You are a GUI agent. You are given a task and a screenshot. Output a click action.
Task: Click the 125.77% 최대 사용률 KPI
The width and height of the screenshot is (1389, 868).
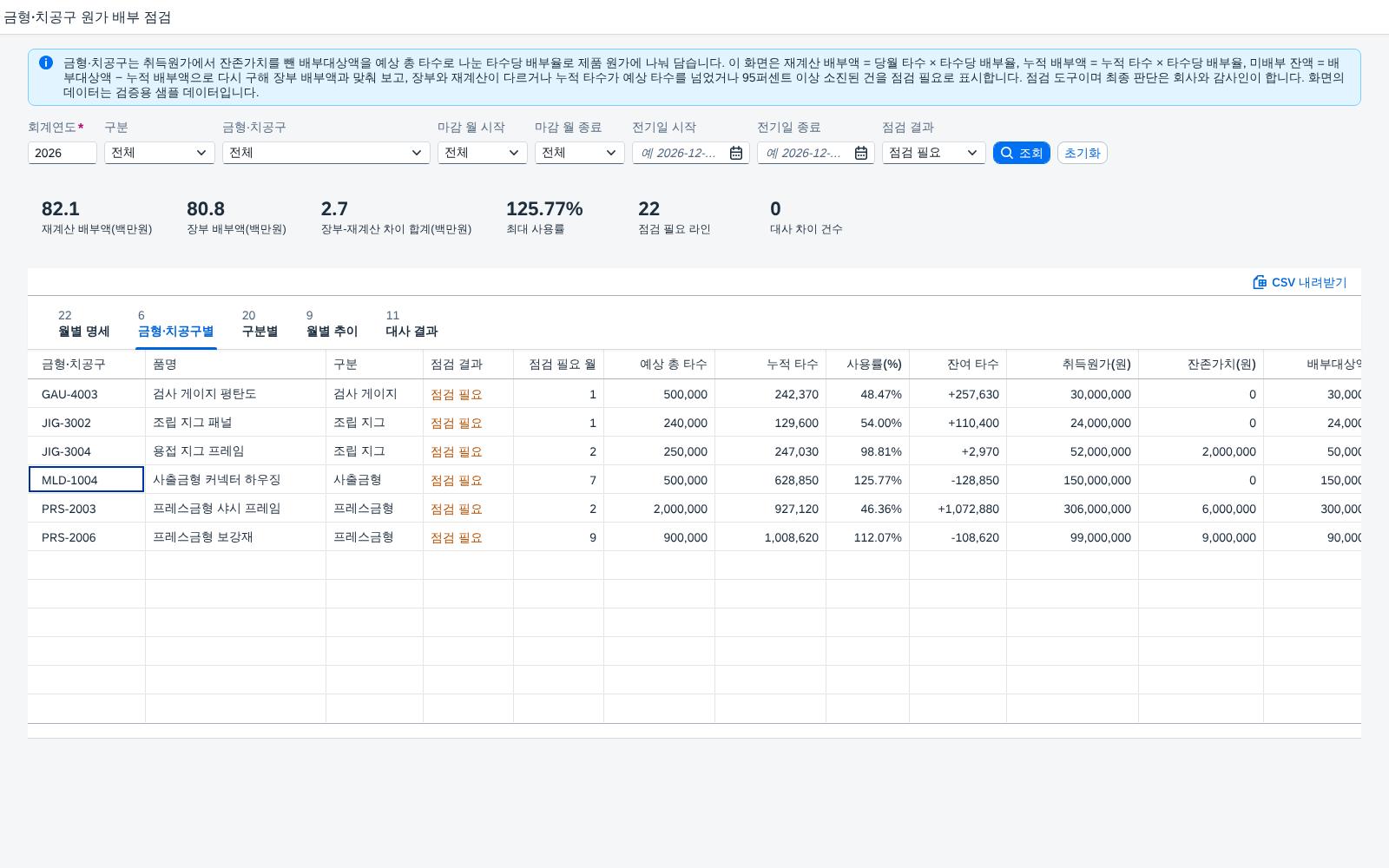544,218
